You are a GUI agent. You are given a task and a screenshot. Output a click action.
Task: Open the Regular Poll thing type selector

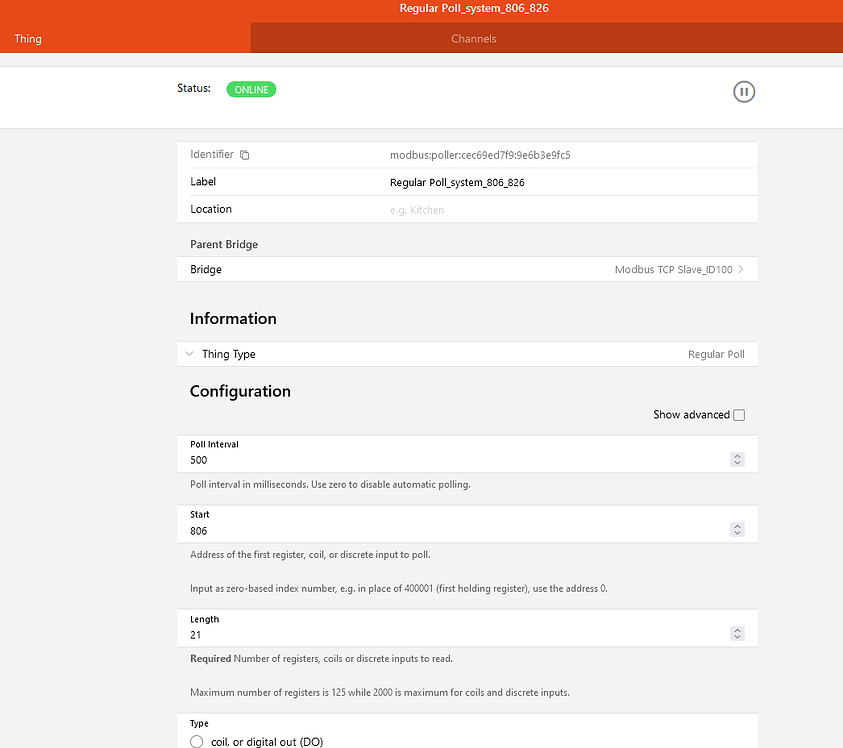tap(716, 353)
